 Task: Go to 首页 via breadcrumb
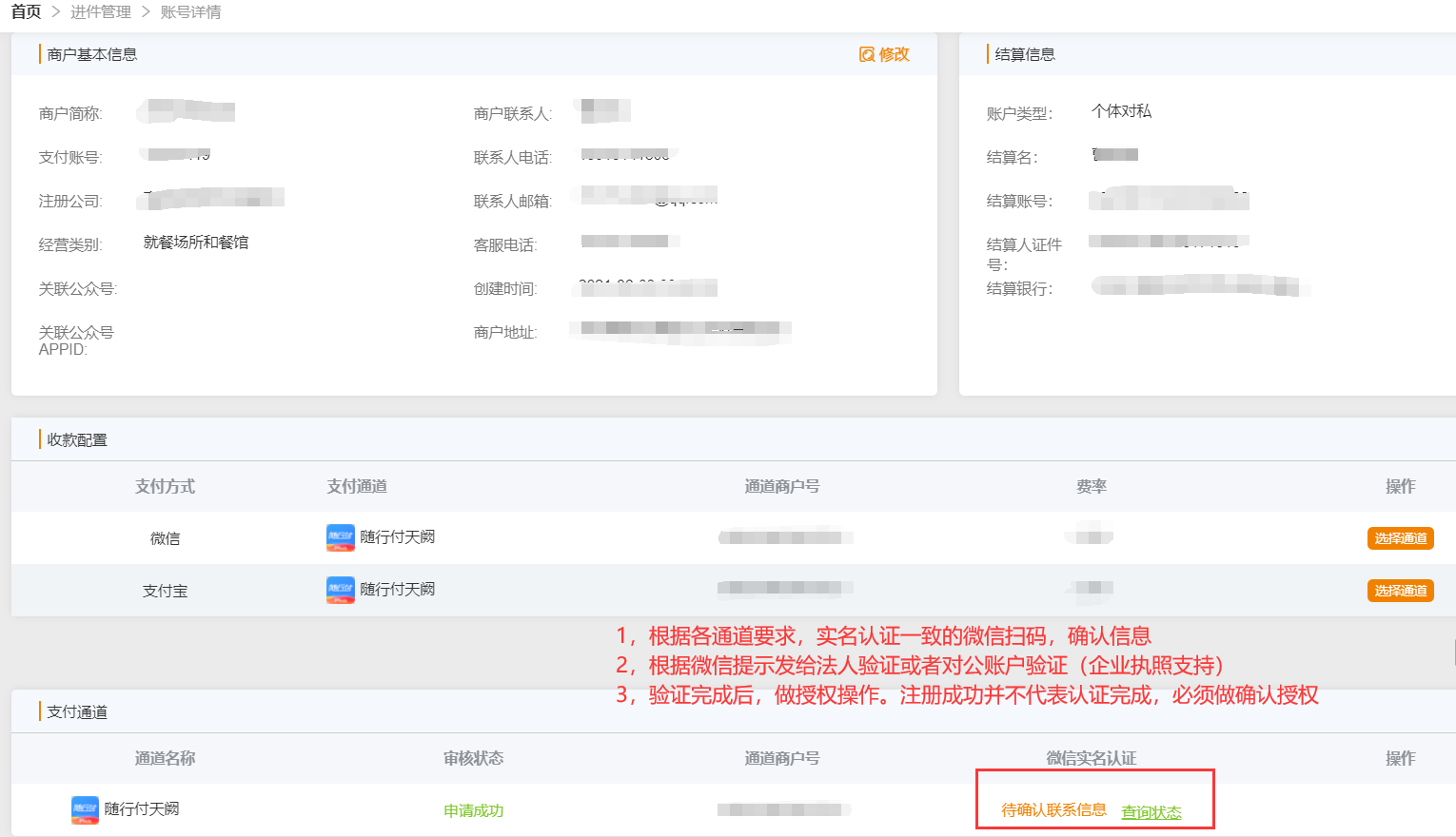point(27,11)
